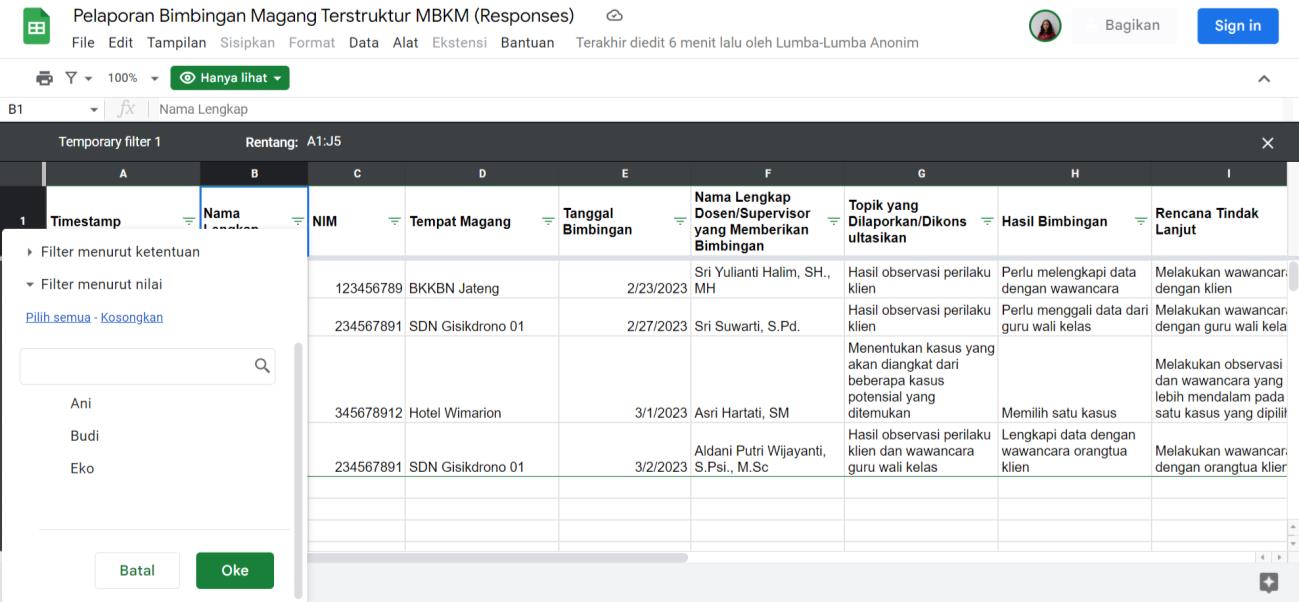Select column G header
Screen dimensions: 1299x602
[921, 174]
